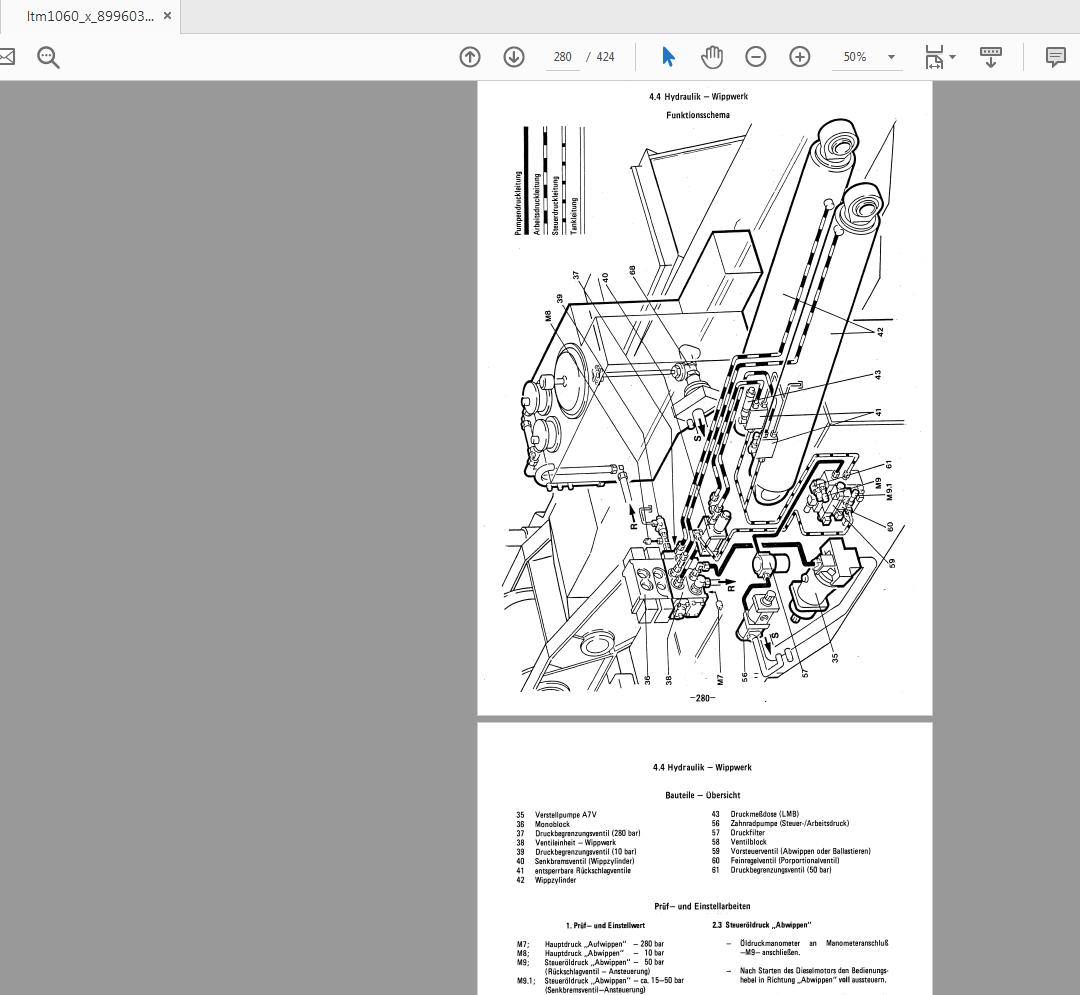Select the ltm1060 document tab
The height and width of the screenshot is (995, 1080).
tap(90, 17)
